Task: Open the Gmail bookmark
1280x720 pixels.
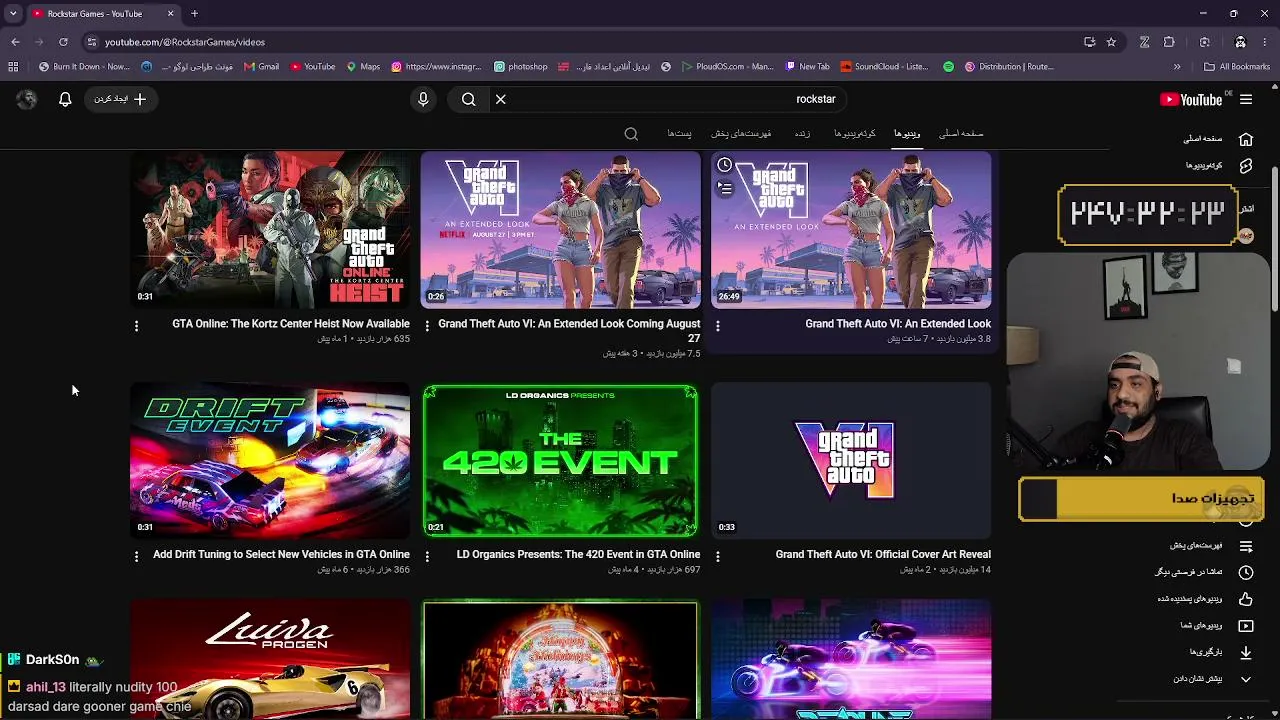Action: pos(262,67)
